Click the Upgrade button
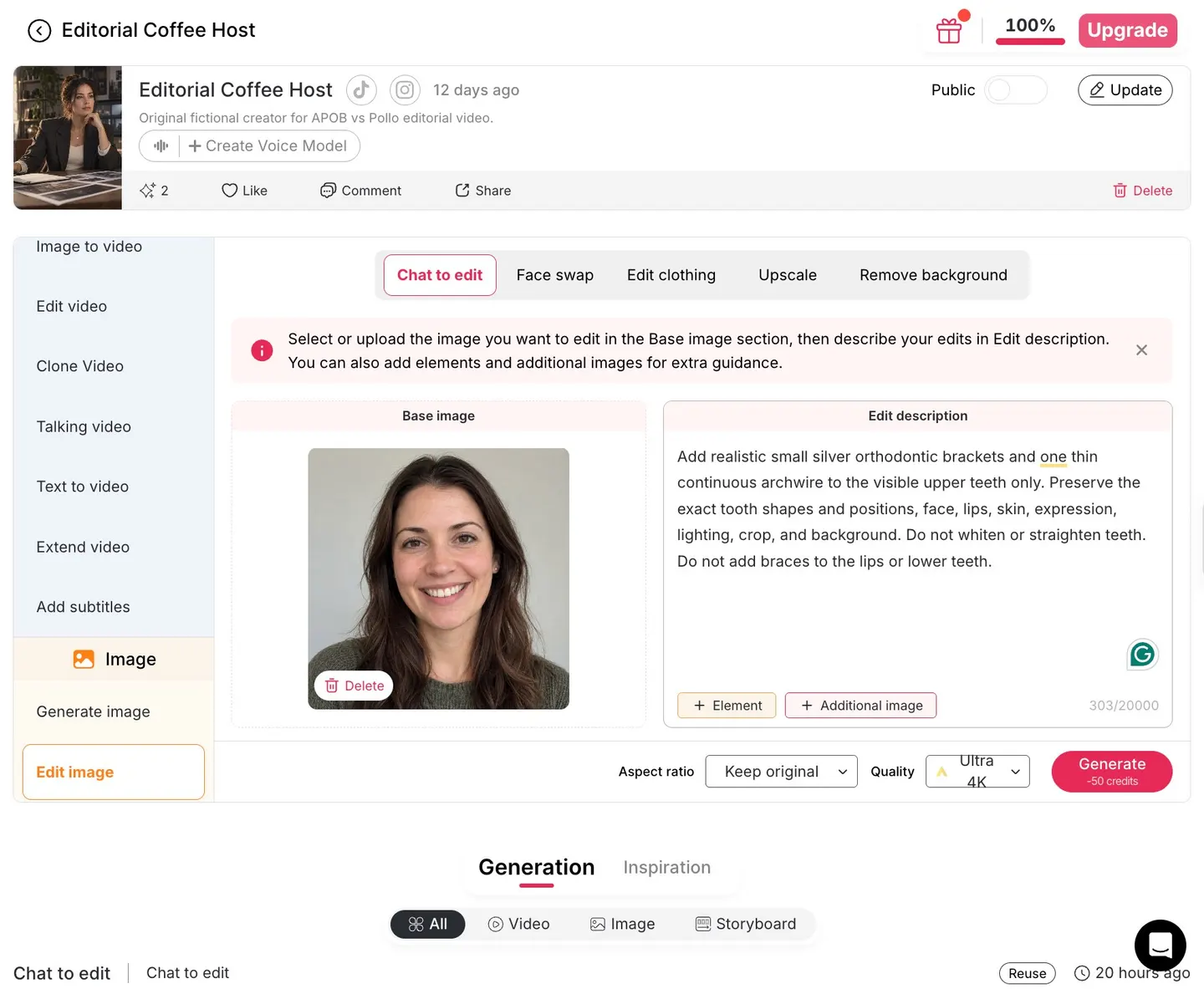Viewport: 1204px width, 989px height. (1128, 30)
